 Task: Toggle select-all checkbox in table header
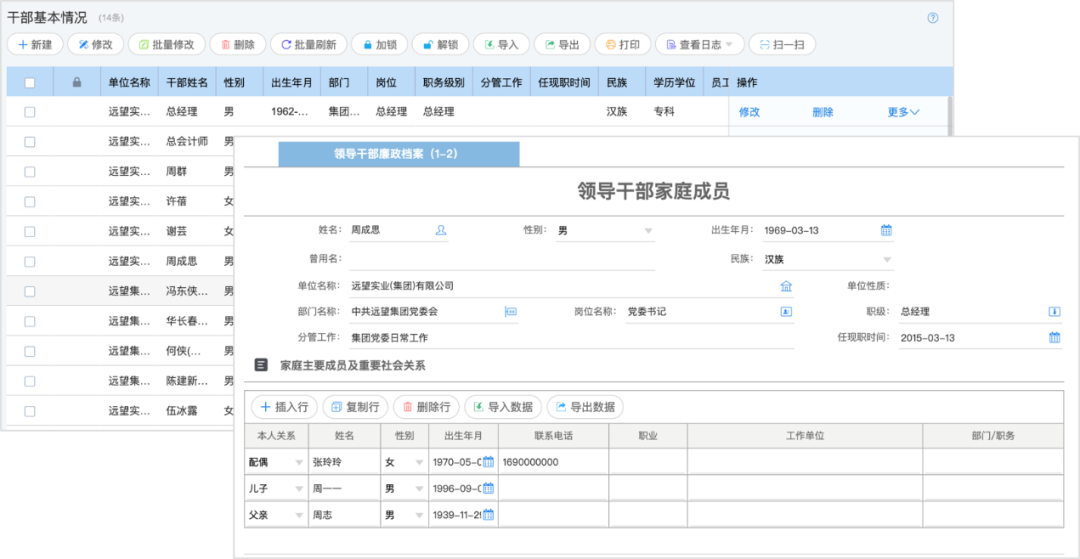30,83
